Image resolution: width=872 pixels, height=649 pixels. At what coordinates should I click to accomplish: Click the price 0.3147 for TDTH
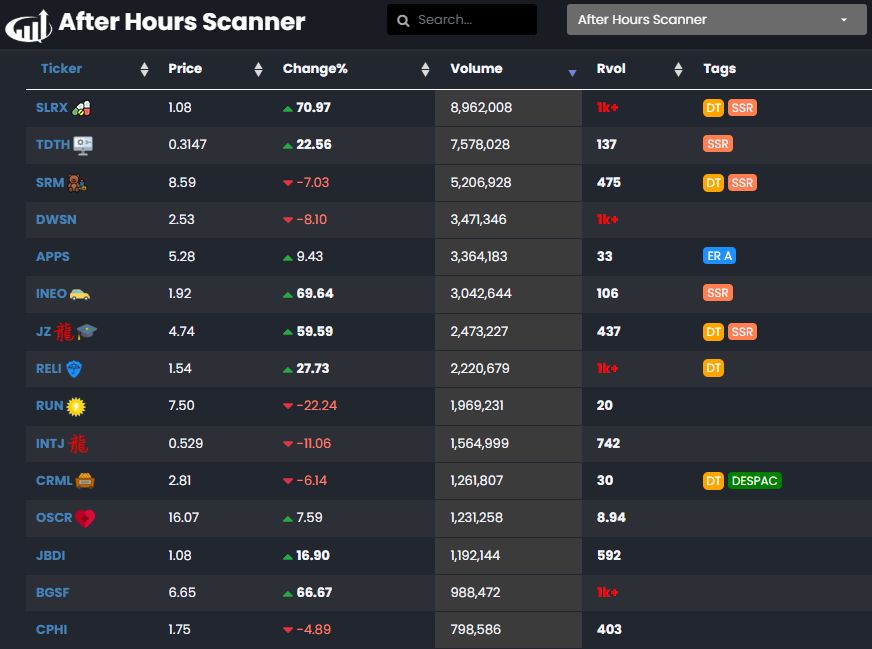coord(187,145)
